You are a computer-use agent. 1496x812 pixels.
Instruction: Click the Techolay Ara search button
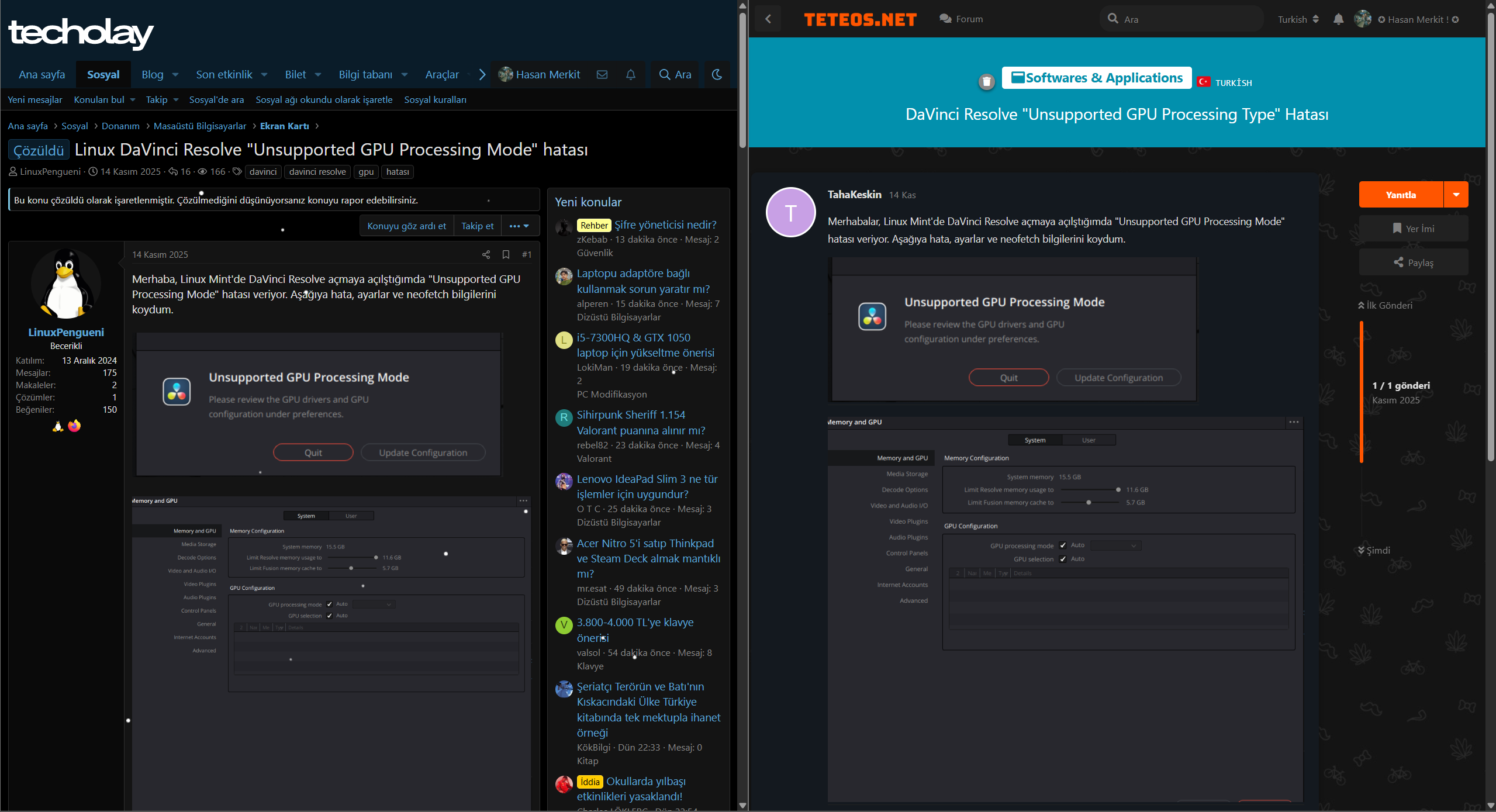(x=675, y=75)
